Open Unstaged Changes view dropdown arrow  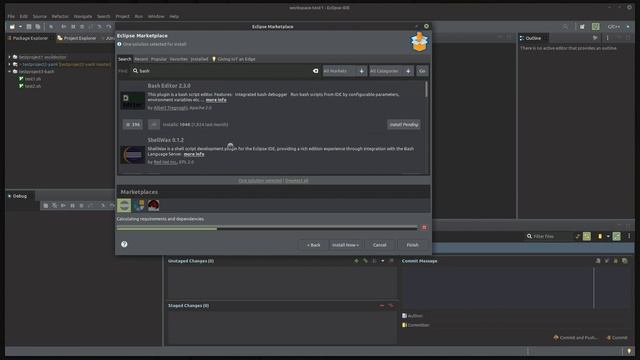tap(382, 261)
